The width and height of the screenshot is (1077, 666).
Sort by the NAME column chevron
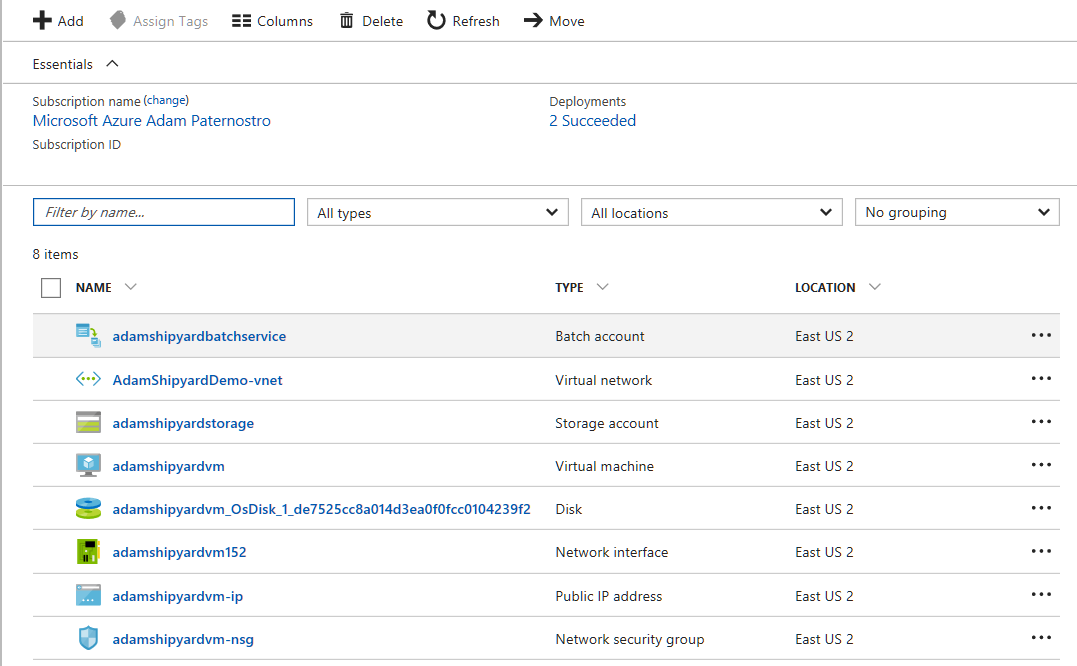point(131,287)
